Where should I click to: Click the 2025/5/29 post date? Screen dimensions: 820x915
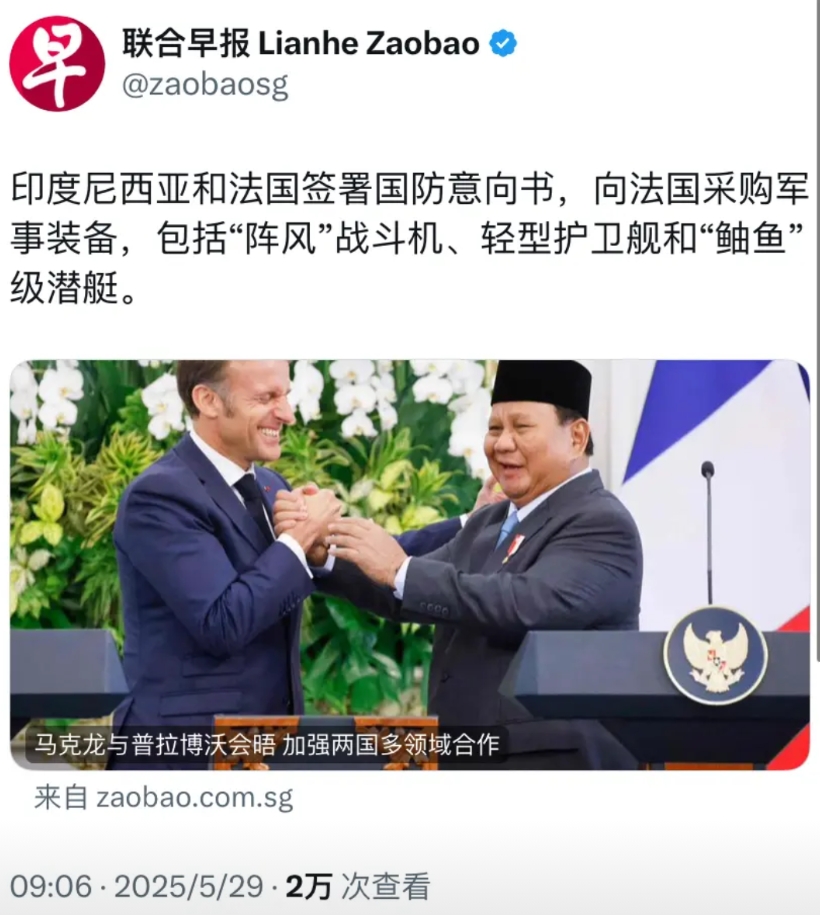[189, 886]
